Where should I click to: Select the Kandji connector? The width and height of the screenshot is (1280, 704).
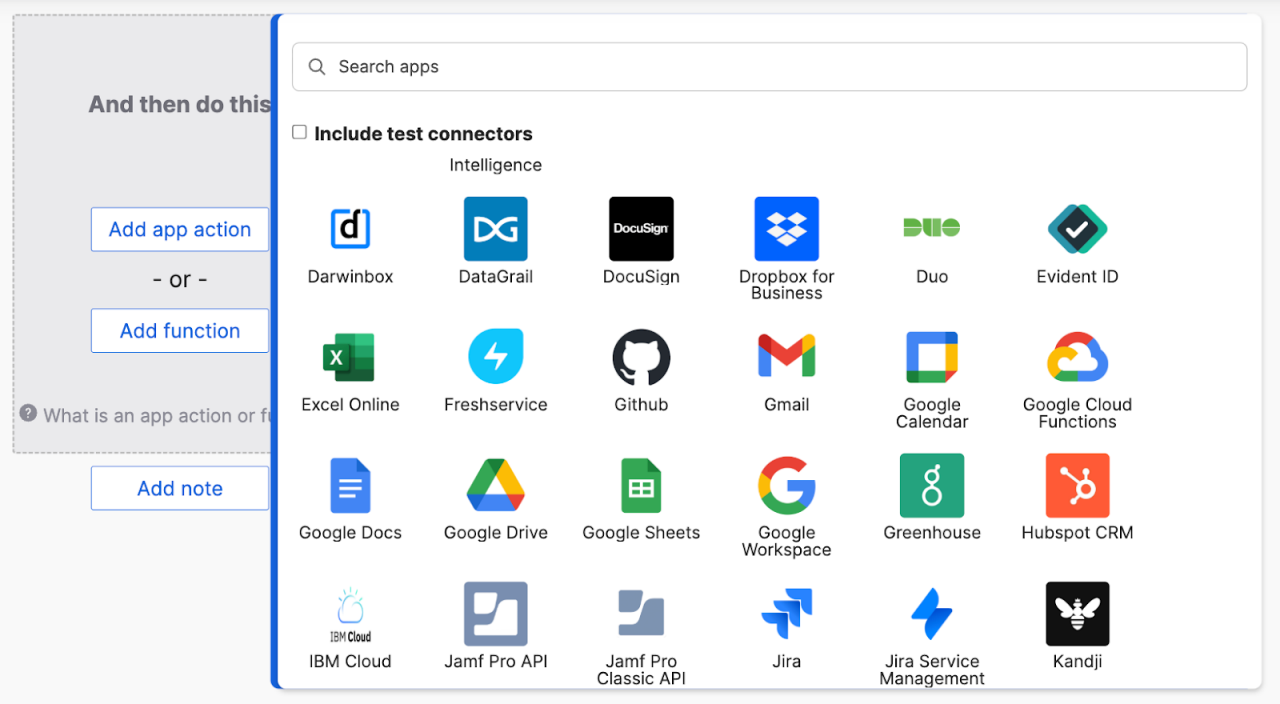1077,613
